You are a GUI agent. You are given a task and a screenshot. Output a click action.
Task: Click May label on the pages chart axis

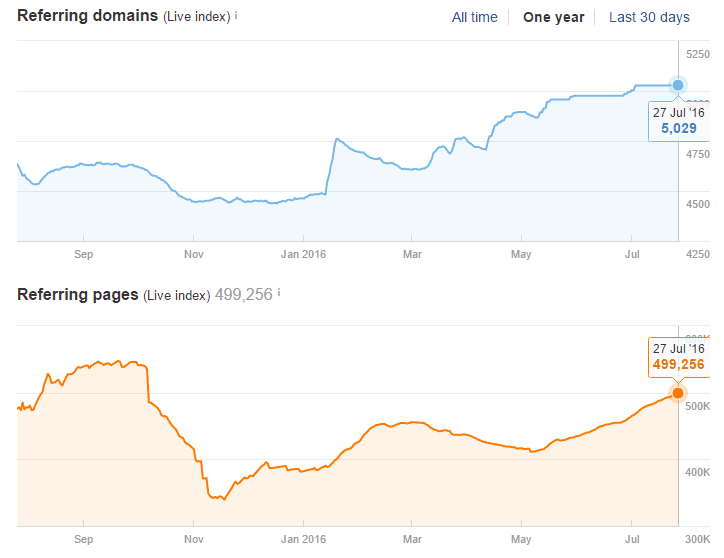[521, 539]
